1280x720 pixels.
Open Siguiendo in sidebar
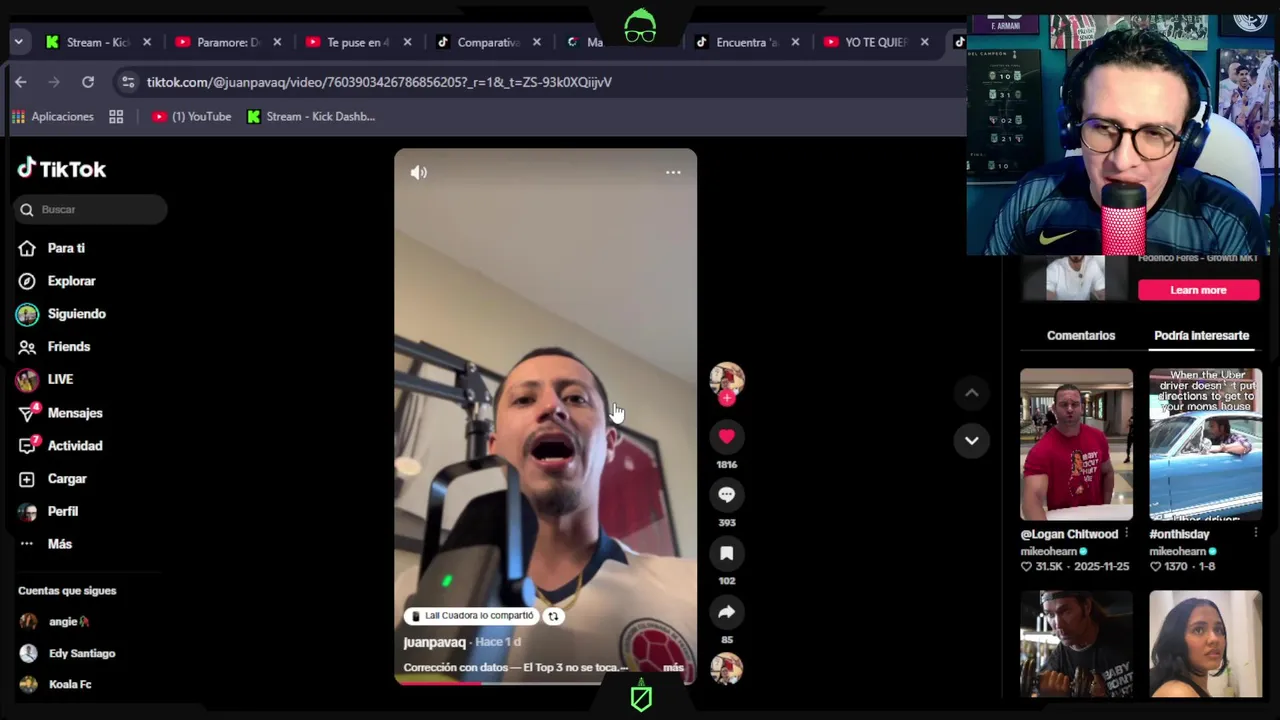click(x=76, y=314)
